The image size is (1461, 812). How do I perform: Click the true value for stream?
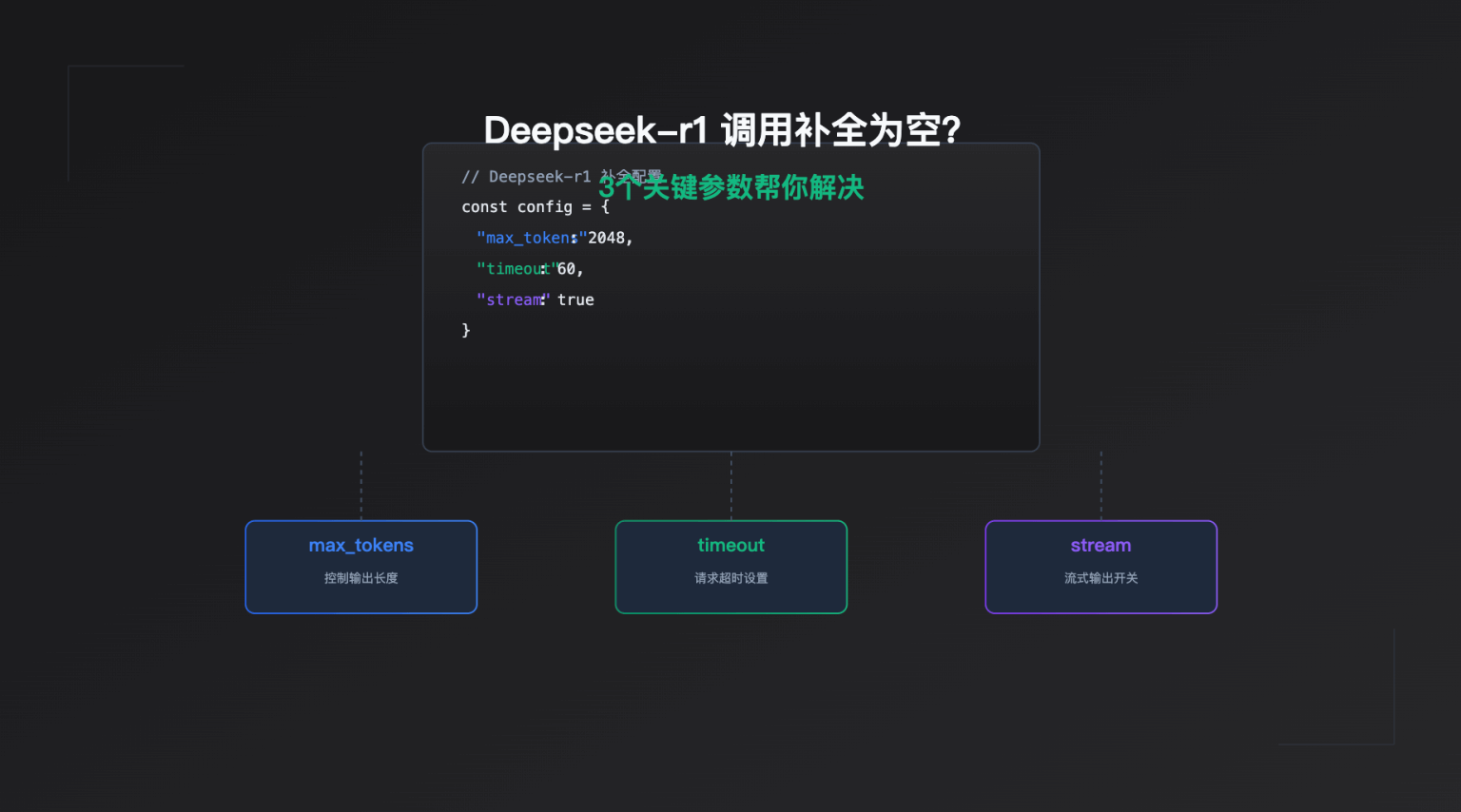pos(575,300)
